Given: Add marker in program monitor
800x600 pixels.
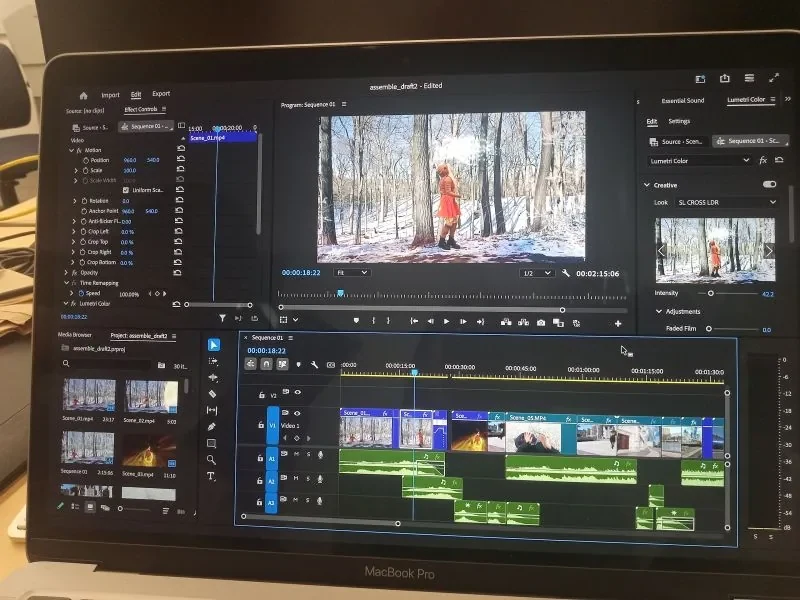Looking at the screenshot, I should coord(356,320).
